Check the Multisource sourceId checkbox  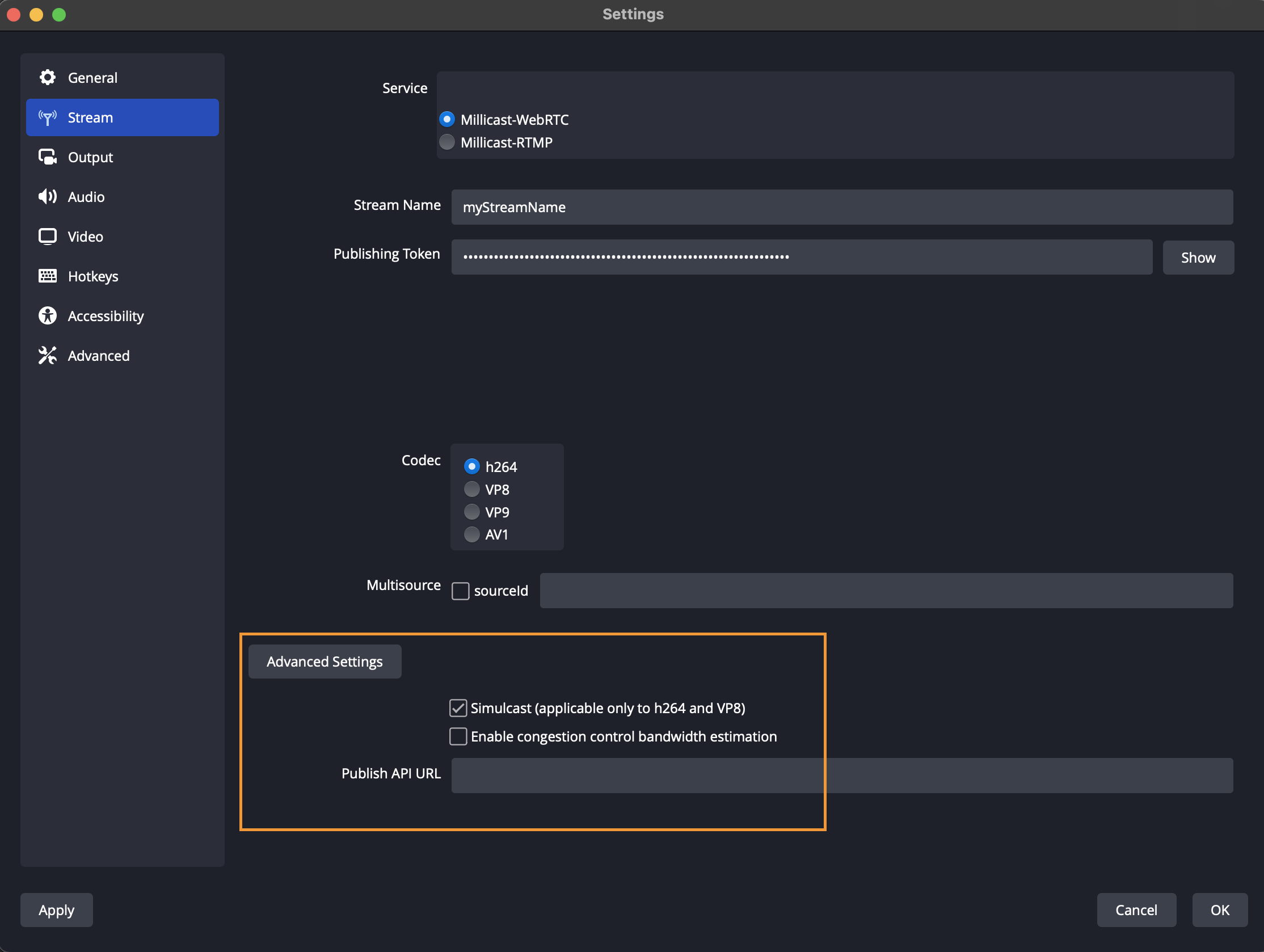click(x=460, y=590)
